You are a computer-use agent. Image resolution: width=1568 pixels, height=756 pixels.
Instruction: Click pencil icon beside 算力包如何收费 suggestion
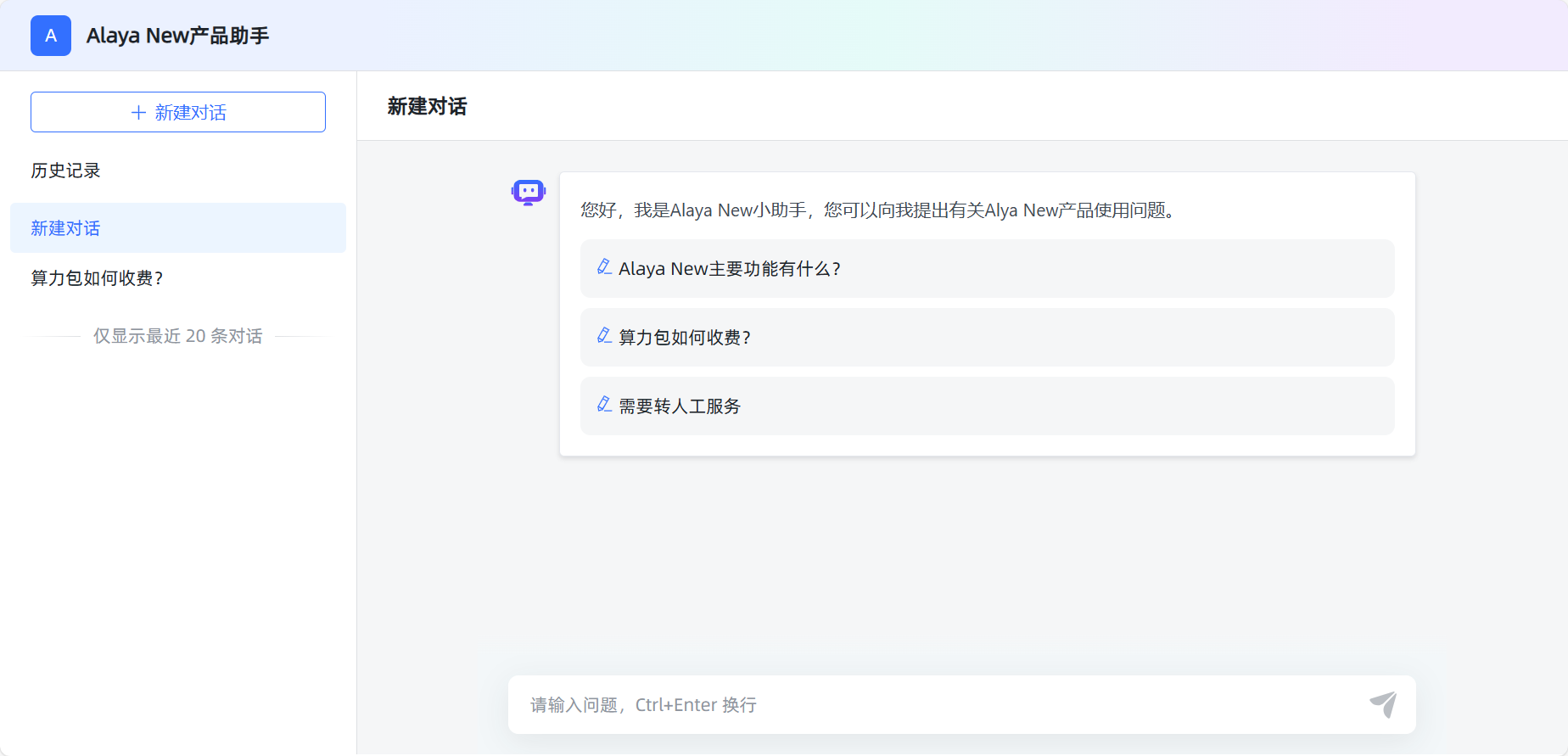tap(604, 336)
